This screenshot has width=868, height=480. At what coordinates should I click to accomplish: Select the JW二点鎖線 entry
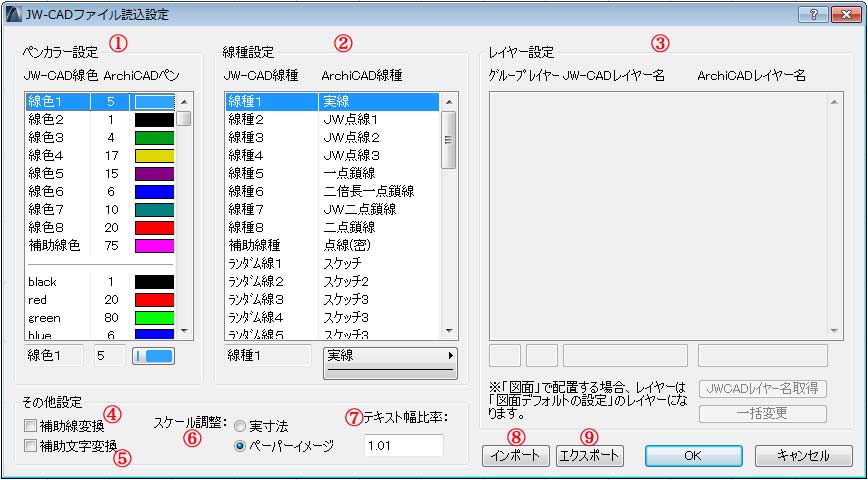point(360,209)
